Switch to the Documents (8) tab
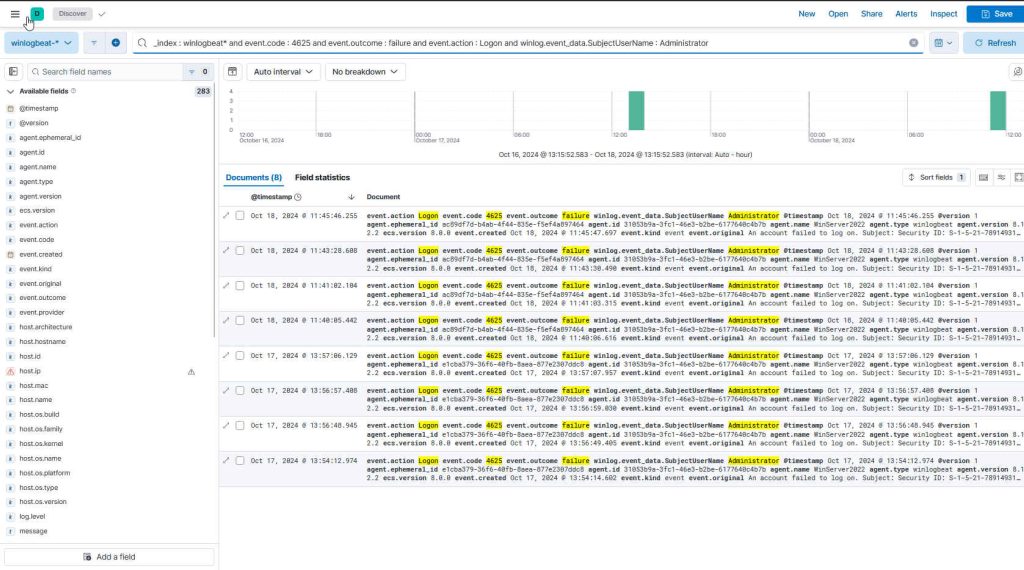Viewport: 1024px width, 570px height. click(253, 178)
